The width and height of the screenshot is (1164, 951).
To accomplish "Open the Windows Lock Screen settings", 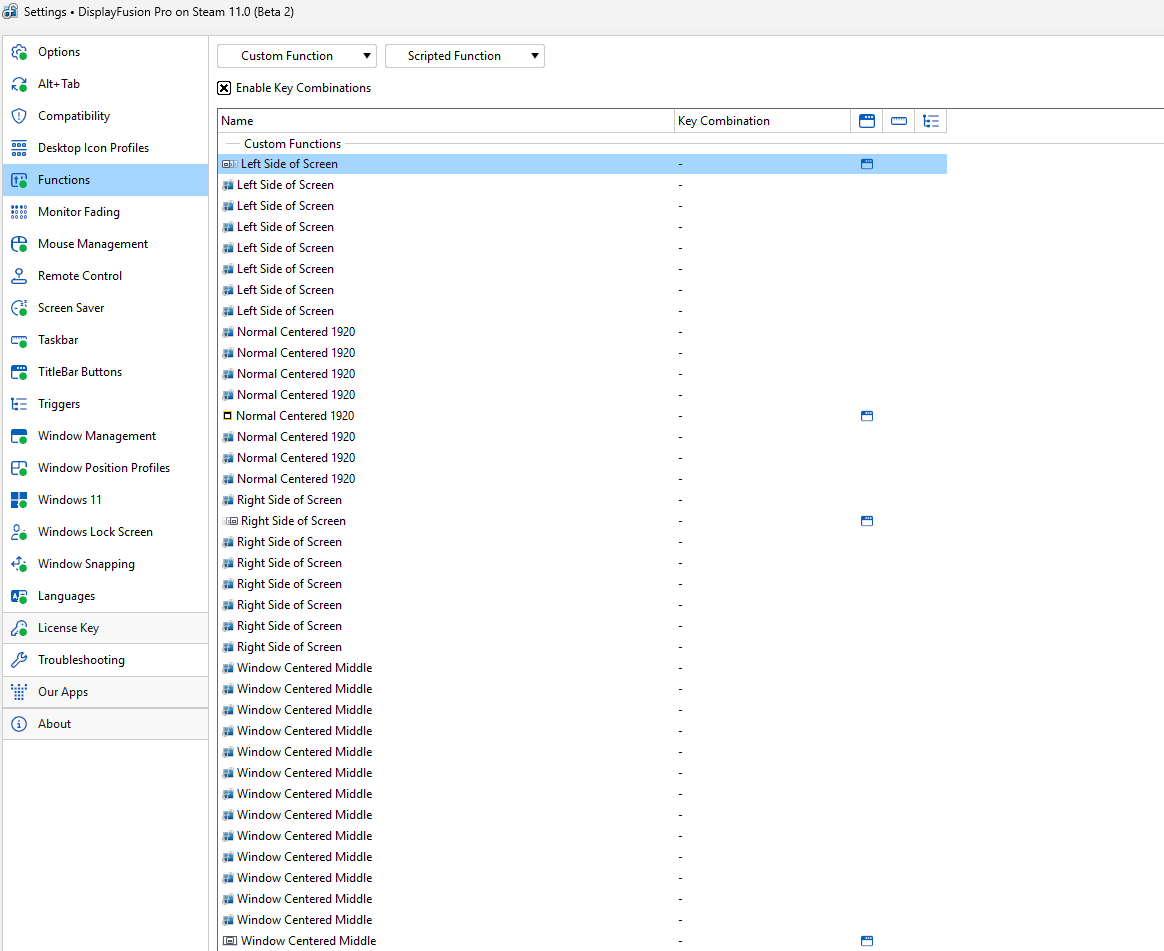I will 105,531.
